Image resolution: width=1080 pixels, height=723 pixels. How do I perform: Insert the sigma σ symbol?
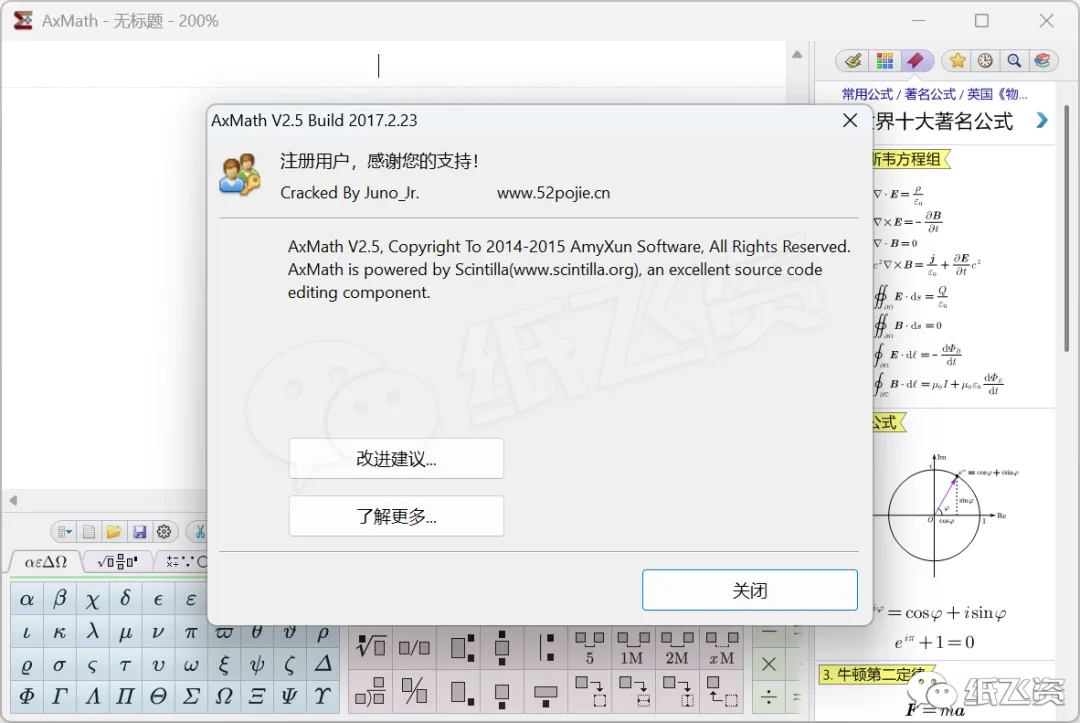pyautogui.click(x=60, y=664)
